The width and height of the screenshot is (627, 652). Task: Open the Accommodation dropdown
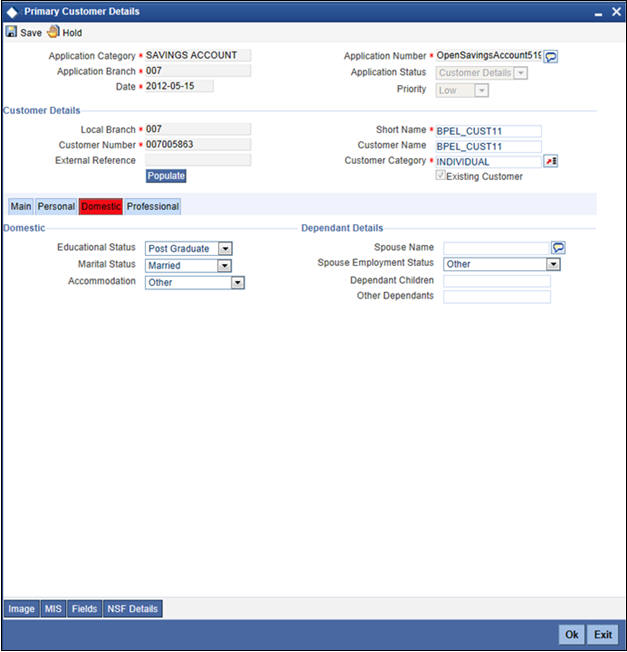pyautogui.click(x=237, y=282)
